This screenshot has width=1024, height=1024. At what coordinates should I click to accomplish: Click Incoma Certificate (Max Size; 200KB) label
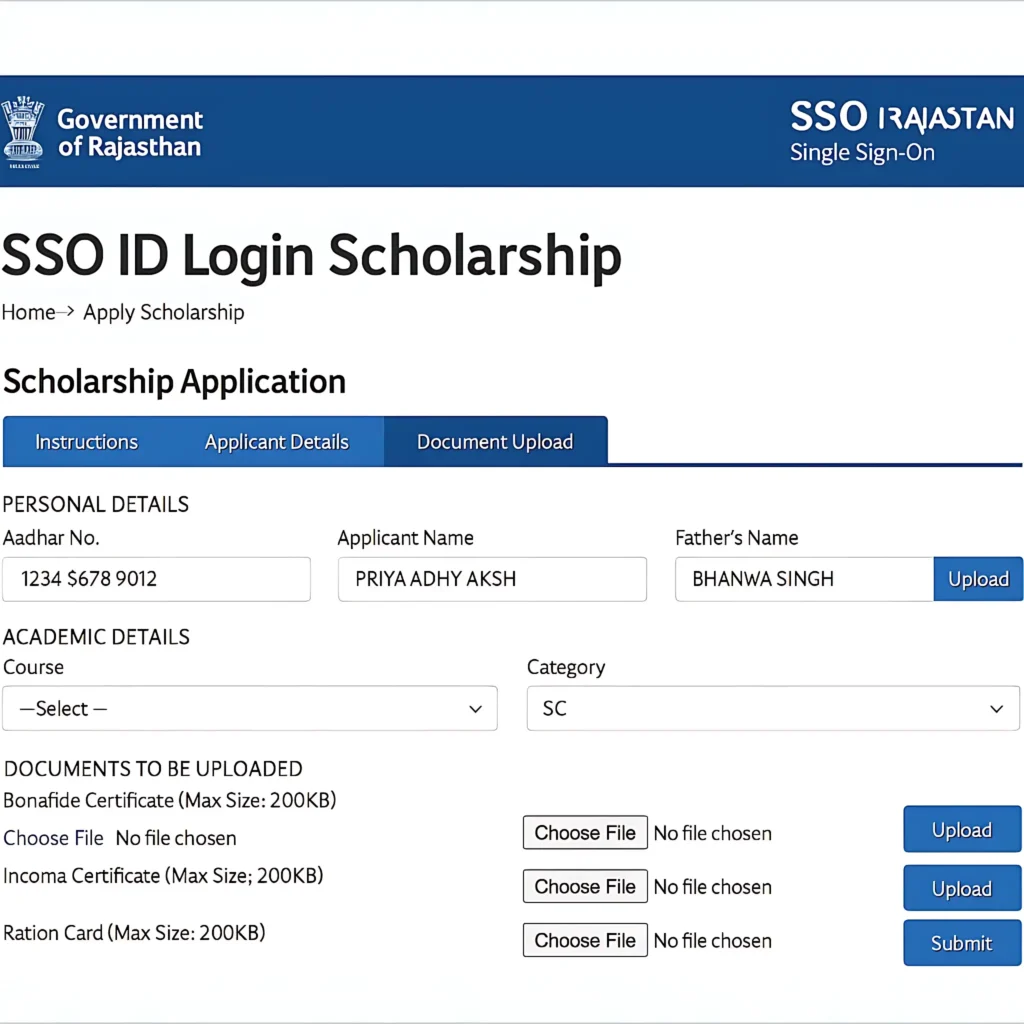[x=163, y=876]
